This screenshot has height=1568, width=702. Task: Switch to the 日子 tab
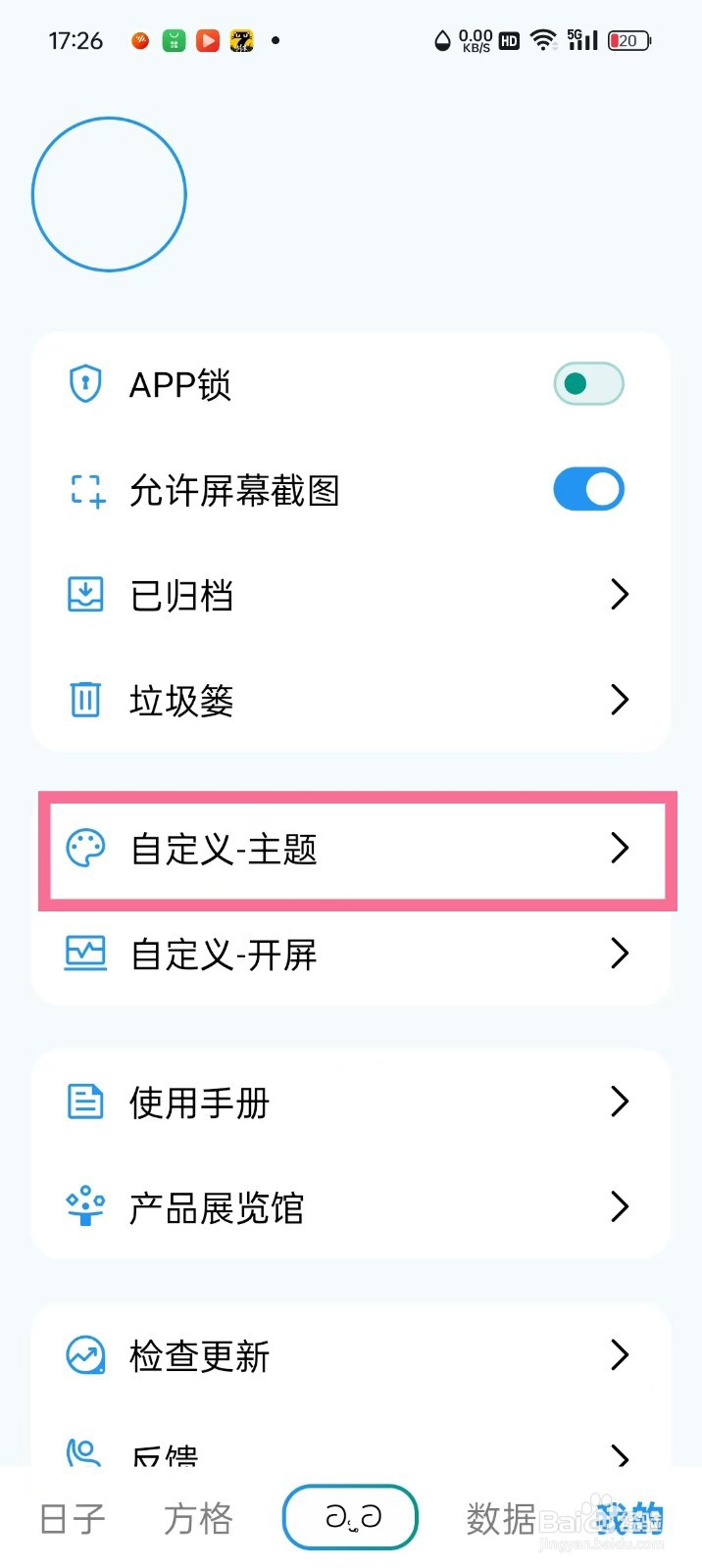pos(73,1518)
